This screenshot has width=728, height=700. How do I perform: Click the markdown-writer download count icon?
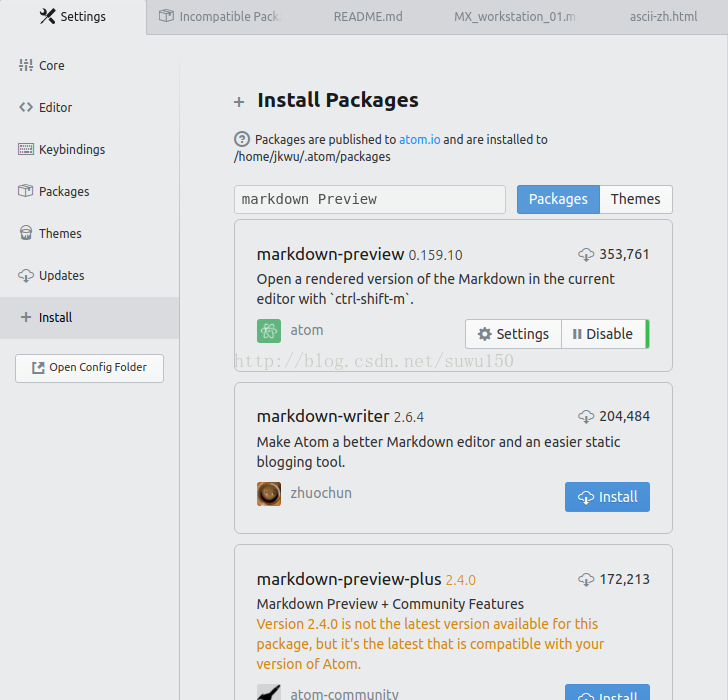coord(586,416)
